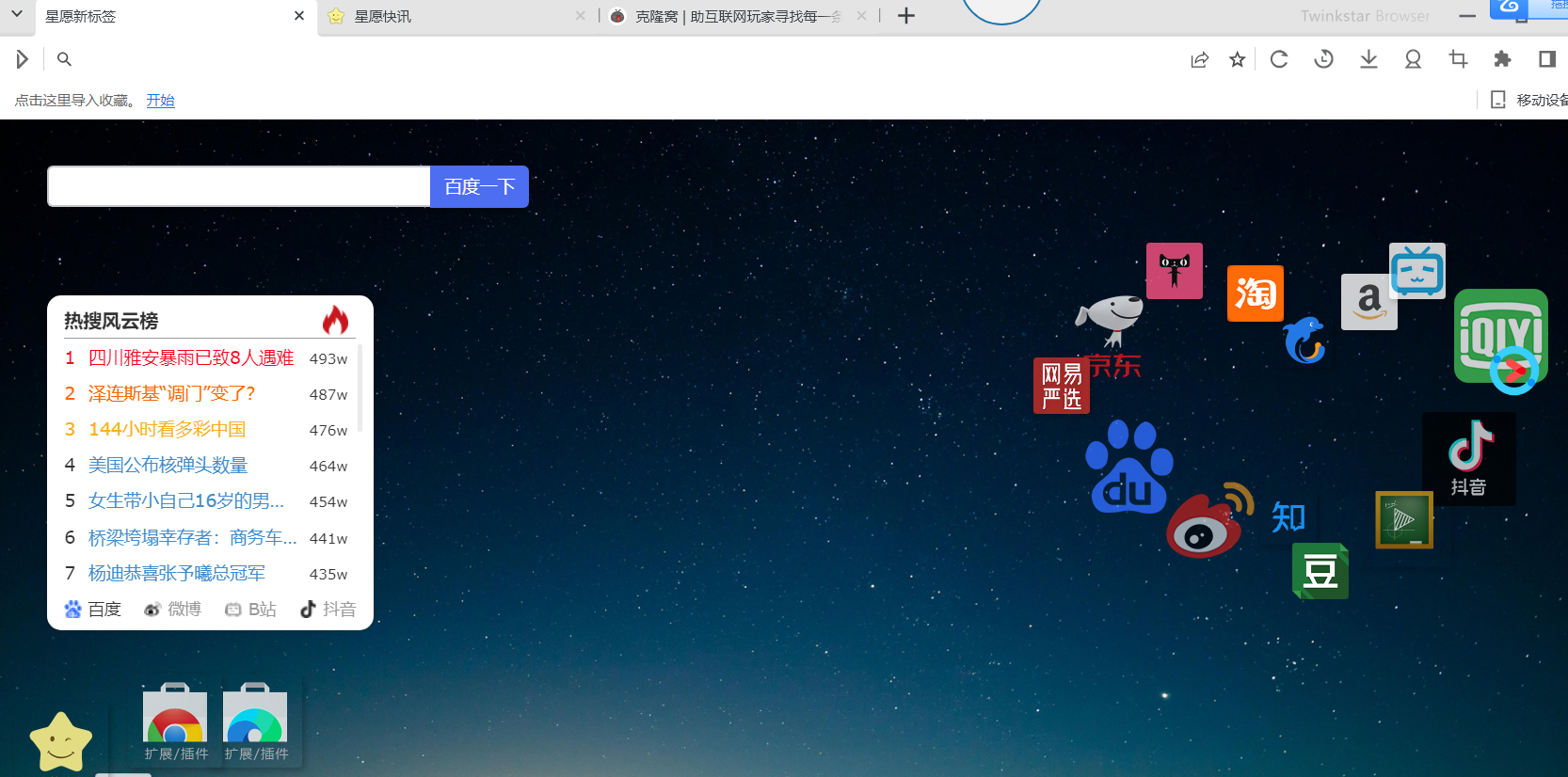
Task: Open hot search 144小时看多彩中国
Action: click(167, 430)
